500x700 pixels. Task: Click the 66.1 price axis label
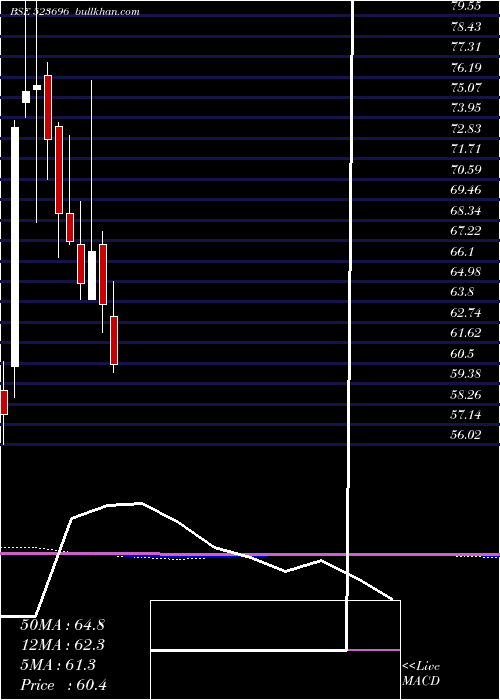point(462,251)
